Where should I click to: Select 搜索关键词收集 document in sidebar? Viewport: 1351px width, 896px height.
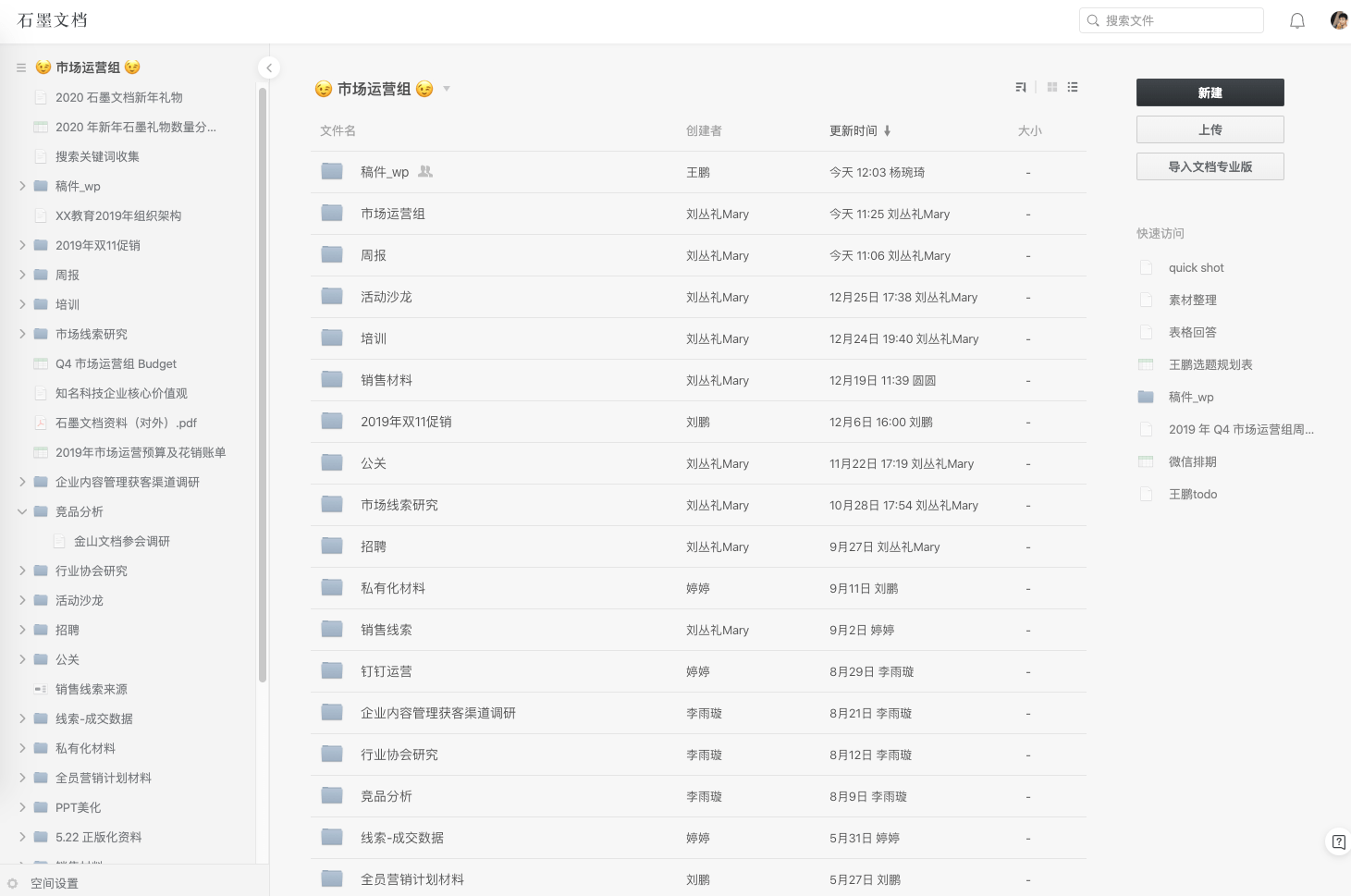97,156
